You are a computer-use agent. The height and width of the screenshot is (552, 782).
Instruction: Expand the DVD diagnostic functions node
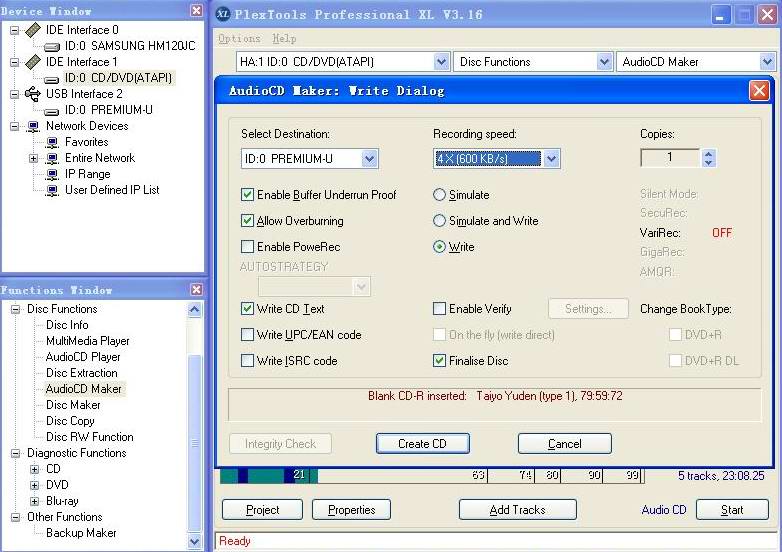[34, 485]
